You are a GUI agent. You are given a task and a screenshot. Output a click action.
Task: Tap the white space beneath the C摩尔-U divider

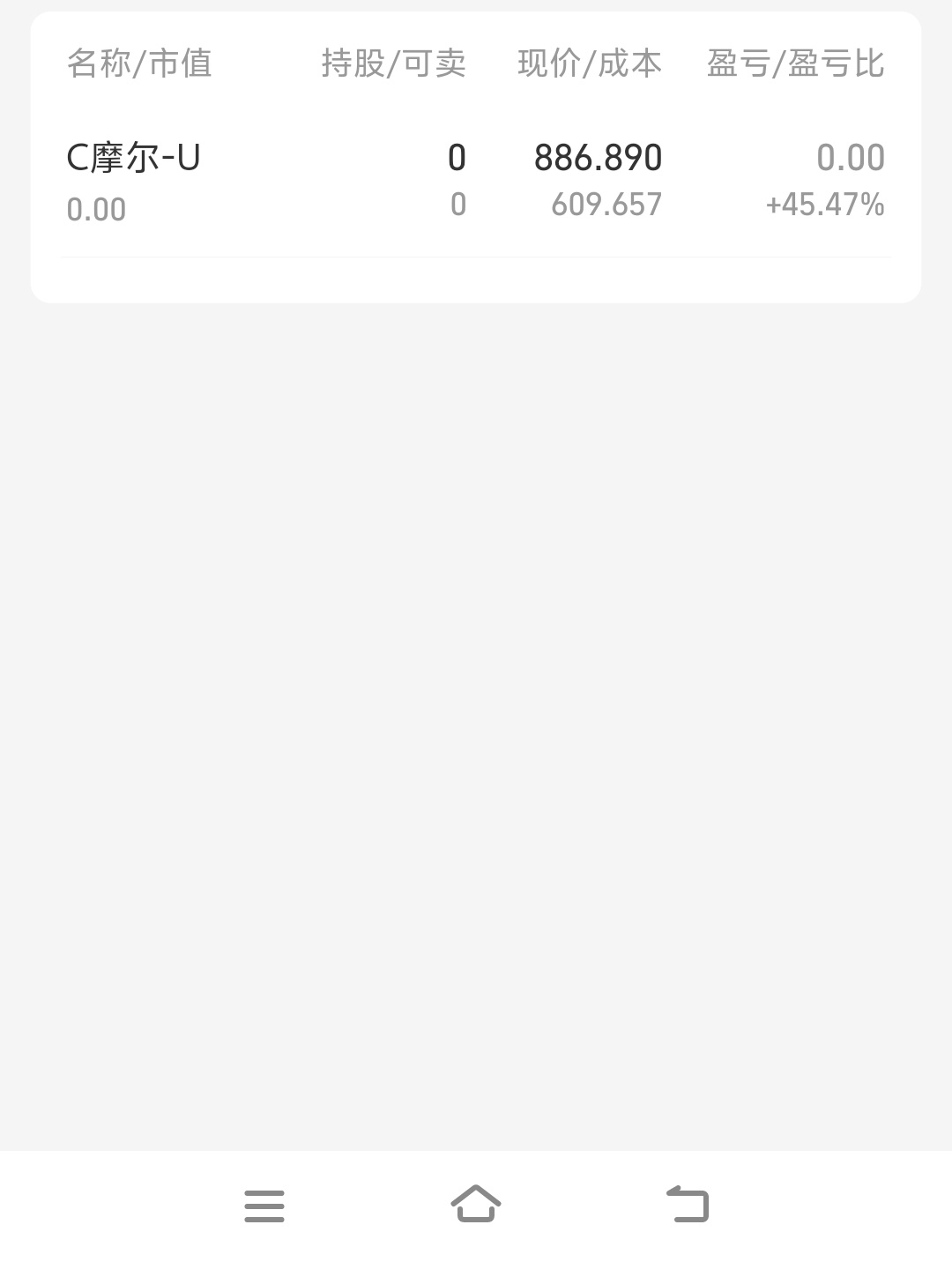[476, 280]
